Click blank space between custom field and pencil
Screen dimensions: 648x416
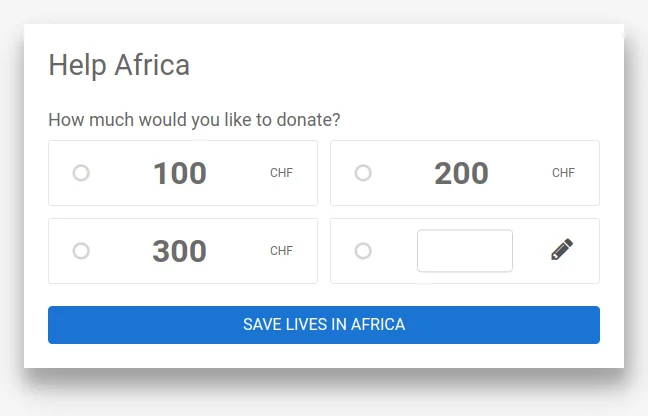[532, 251]
